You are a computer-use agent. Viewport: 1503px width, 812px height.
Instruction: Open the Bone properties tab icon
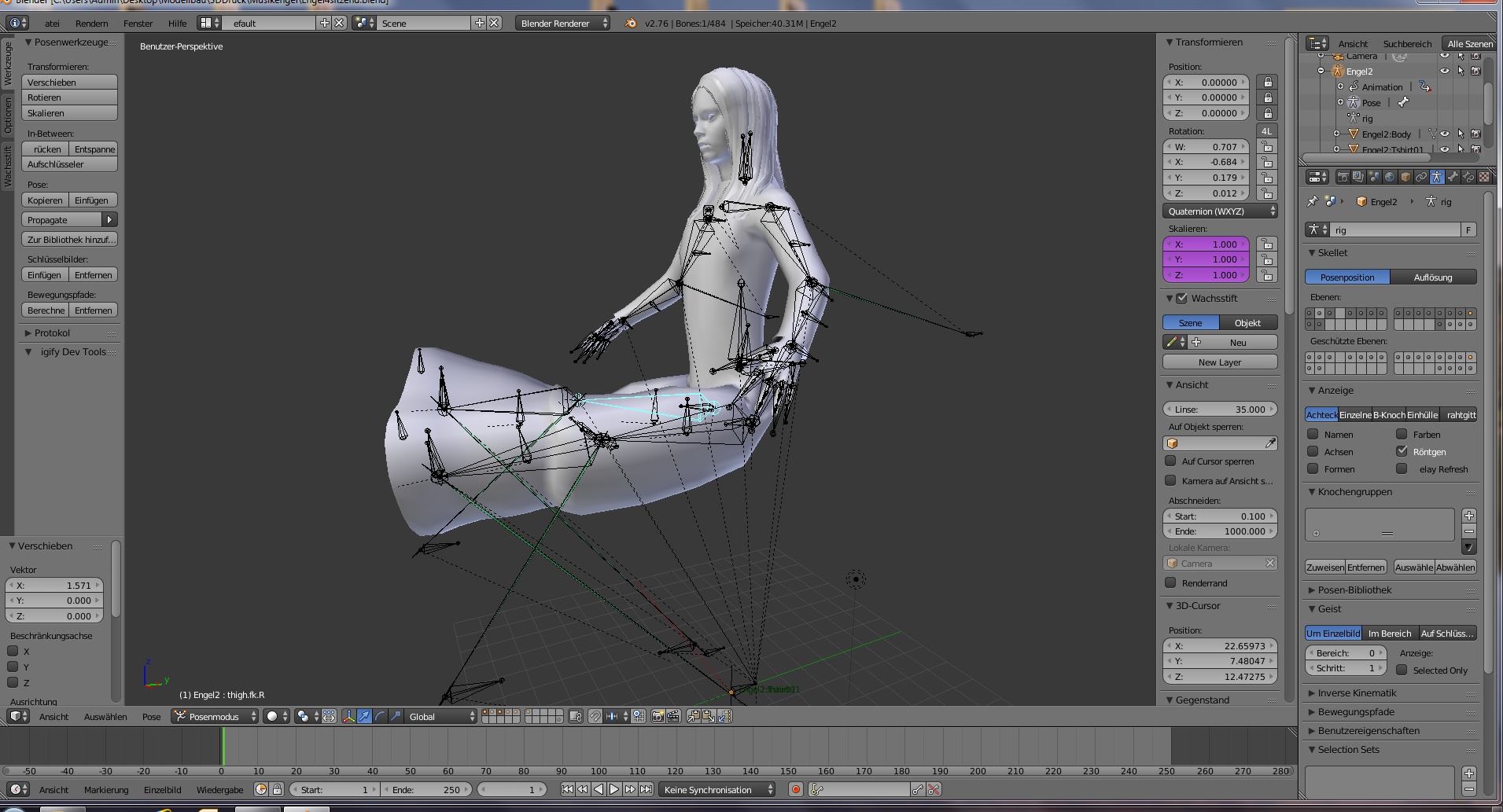point(1453,177)
